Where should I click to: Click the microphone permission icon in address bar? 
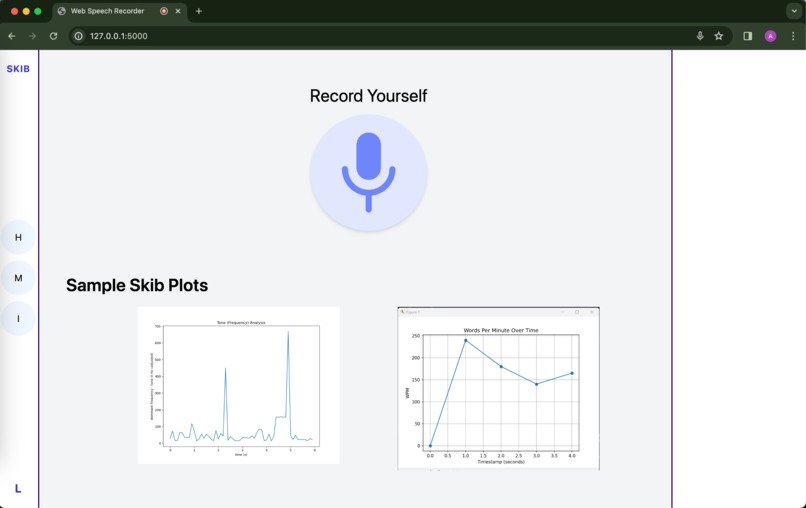[x=700, y=36]
